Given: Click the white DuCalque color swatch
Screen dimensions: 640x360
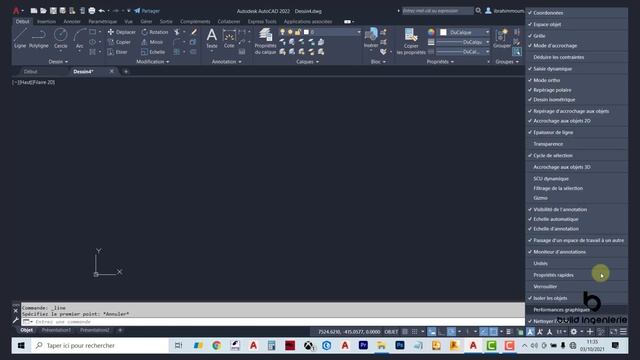Looking at the screenshot, I should point(443,32).
